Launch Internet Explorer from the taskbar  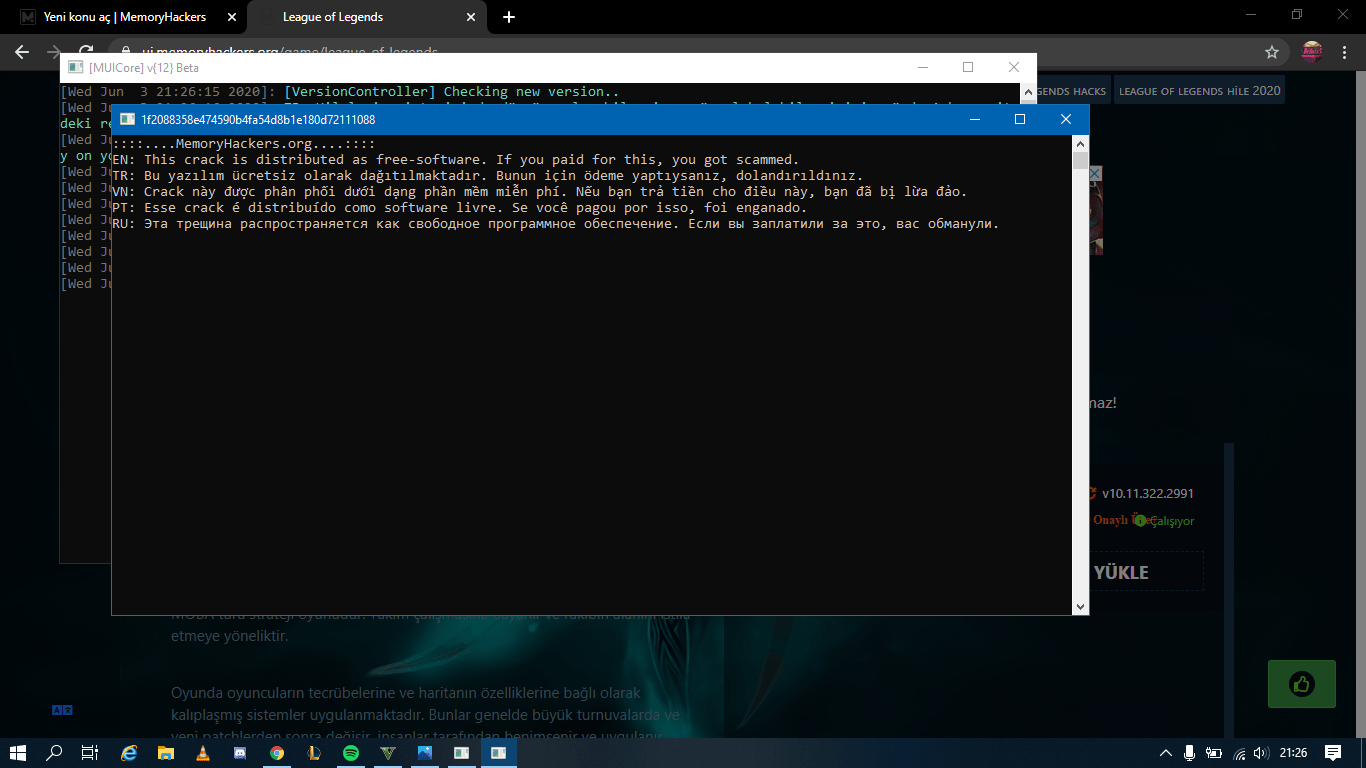point(128,753)
